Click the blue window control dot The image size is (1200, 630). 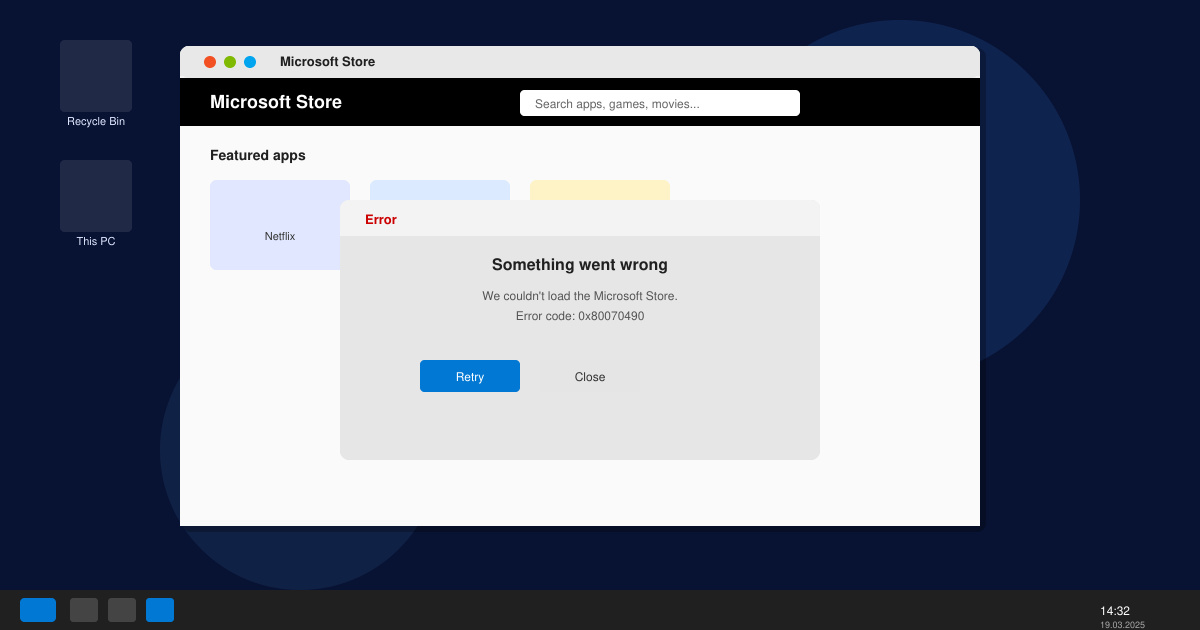(x=250, y=62)
